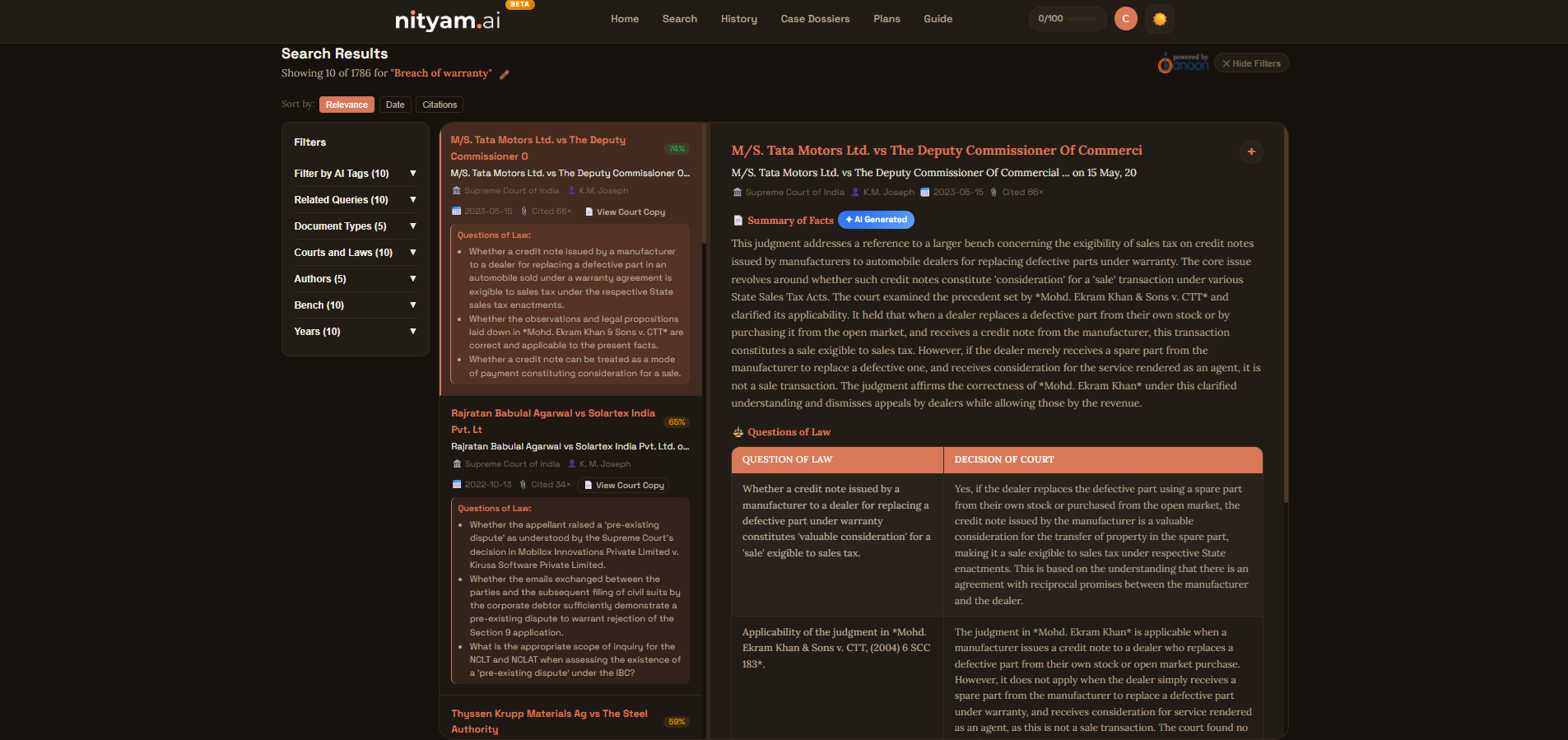Click the powered by Kanoon logo
The image size is (1568, 740).
tap(1183, 63)
